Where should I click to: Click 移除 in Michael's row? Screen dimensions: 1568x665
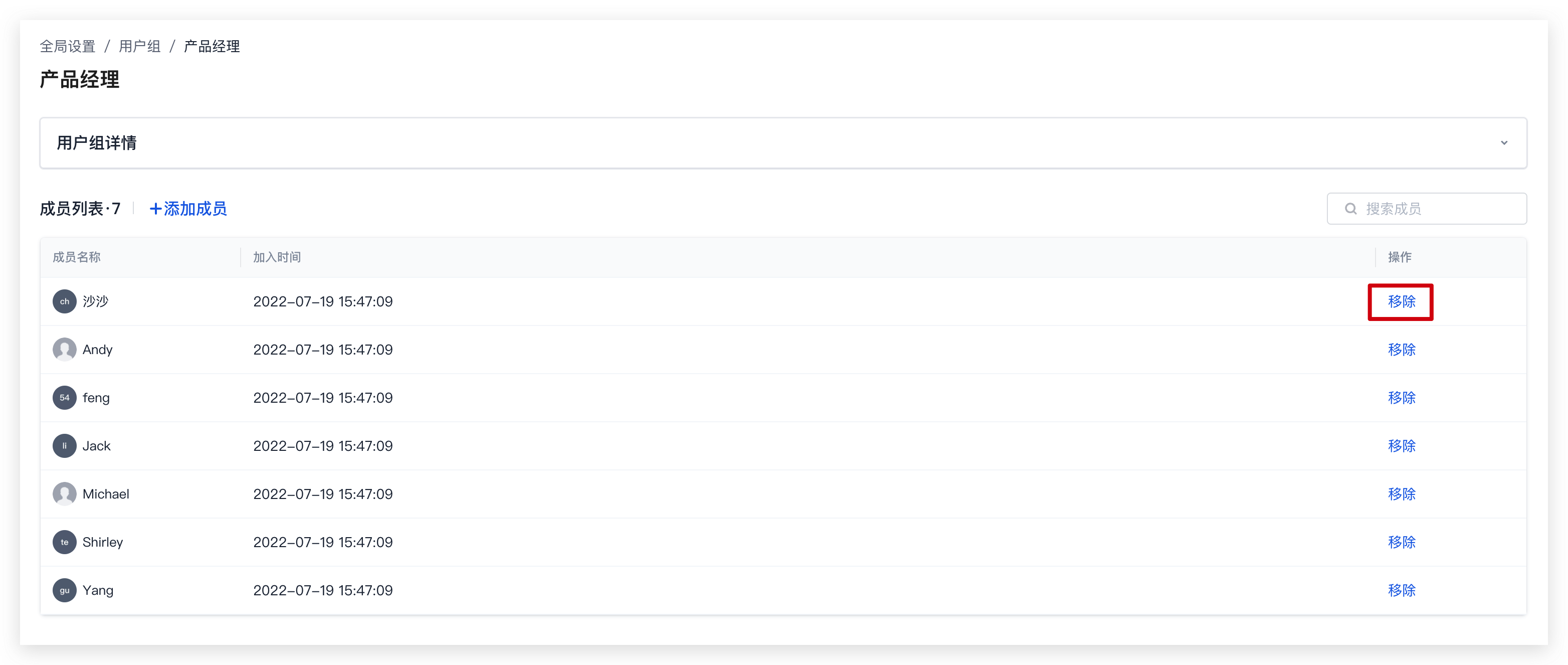(x=1401, y=494)
